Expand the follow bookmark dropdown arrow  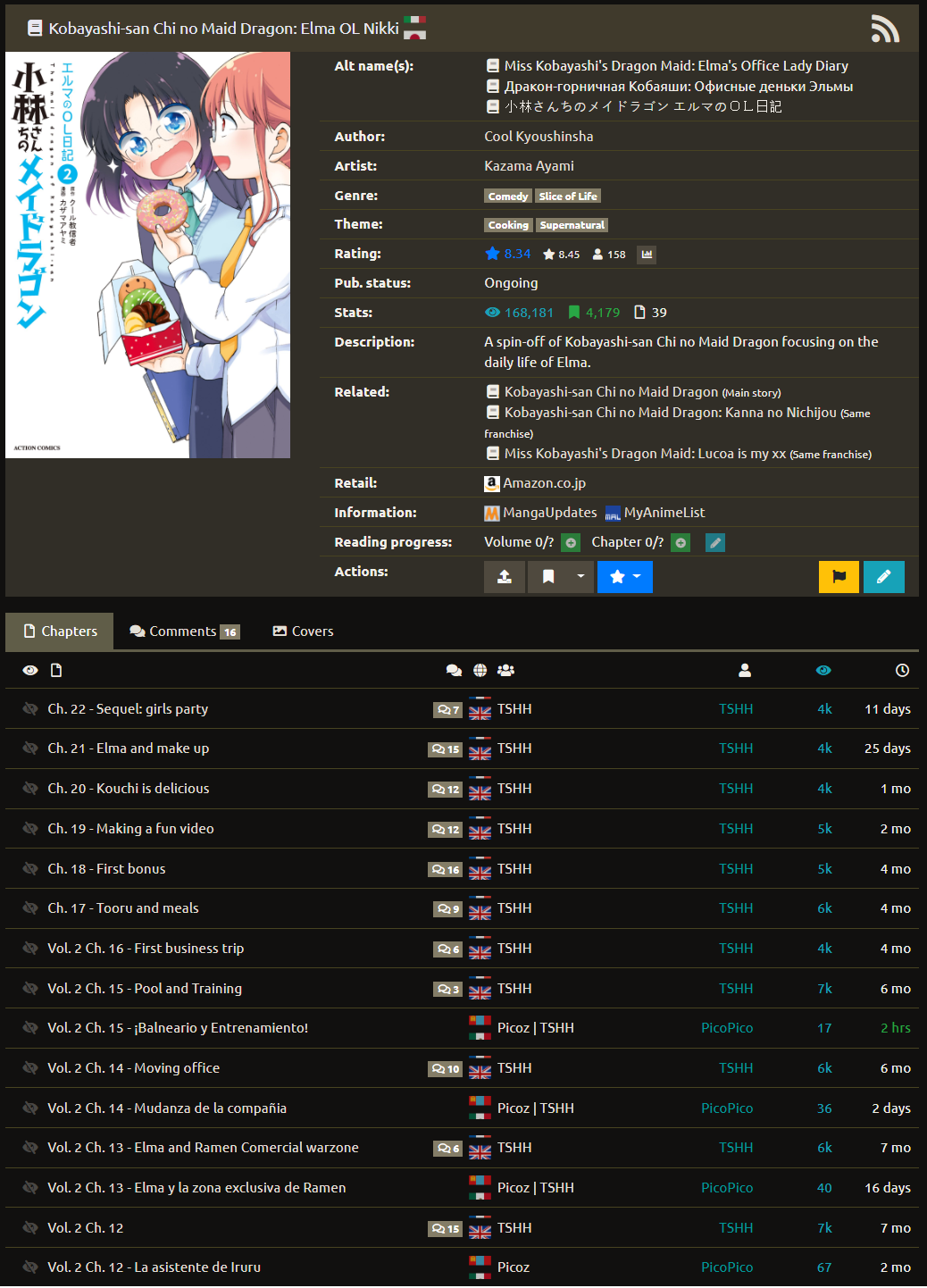[x=580, y=577]
